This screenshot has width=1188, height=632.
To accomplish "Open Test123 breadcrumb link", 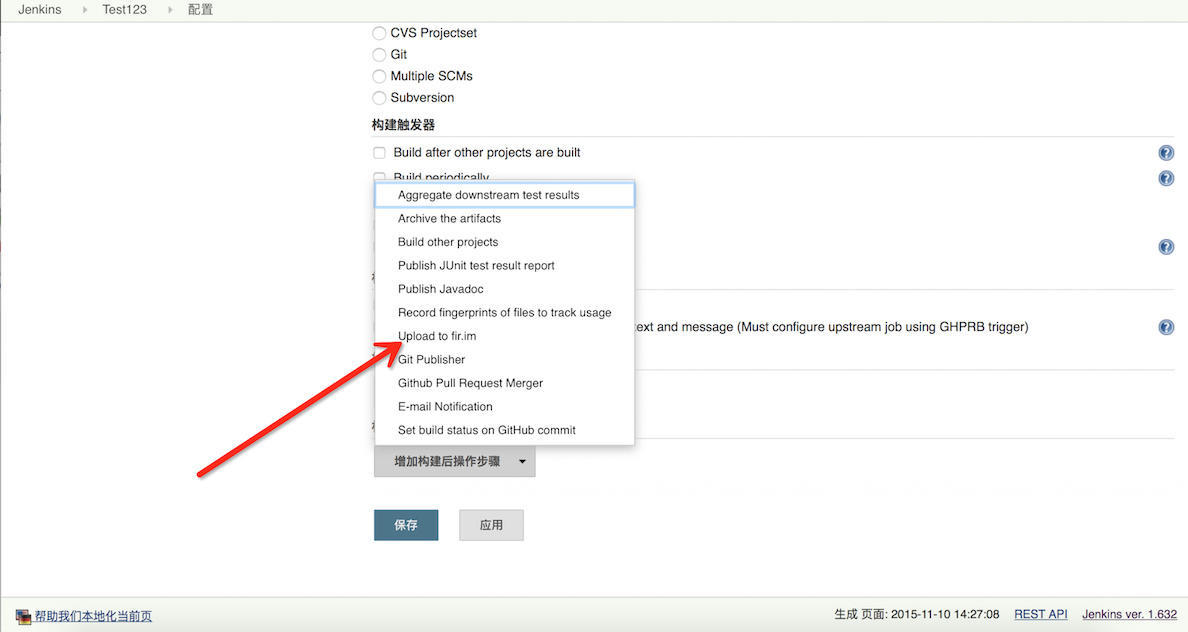I will point(124,10).
